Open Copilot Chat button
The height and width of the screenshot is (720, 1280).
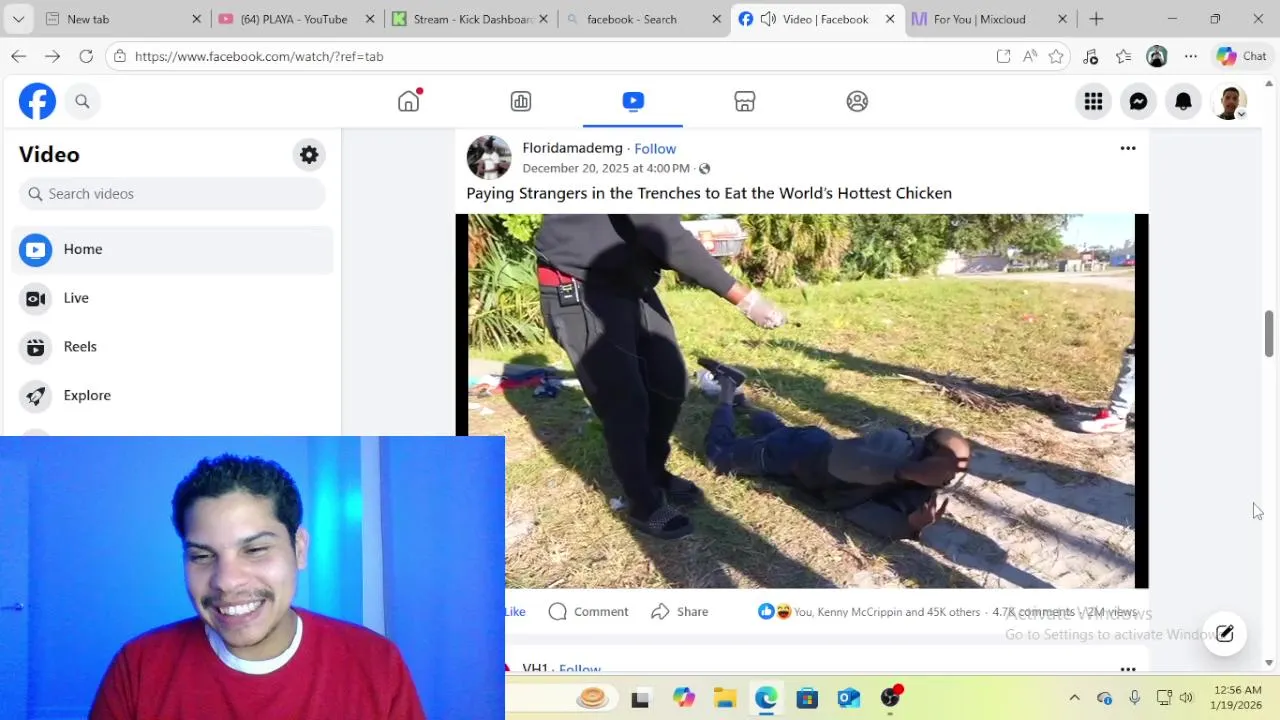point(1241,56)
